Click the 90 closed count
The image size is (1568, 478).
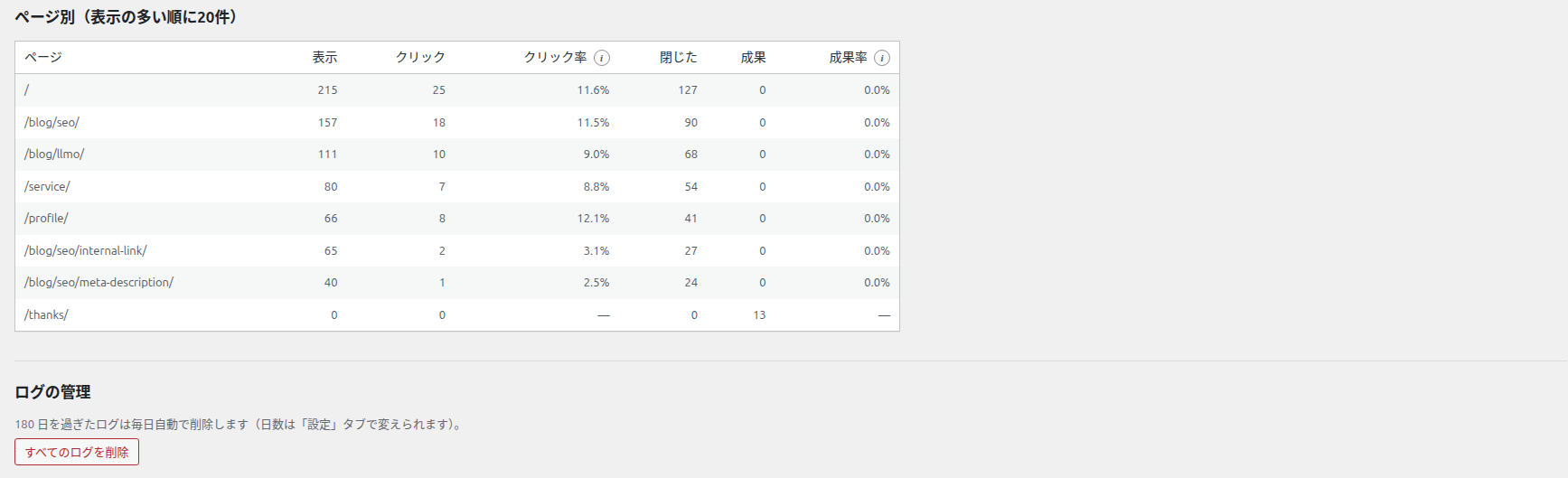pos(691,122)
